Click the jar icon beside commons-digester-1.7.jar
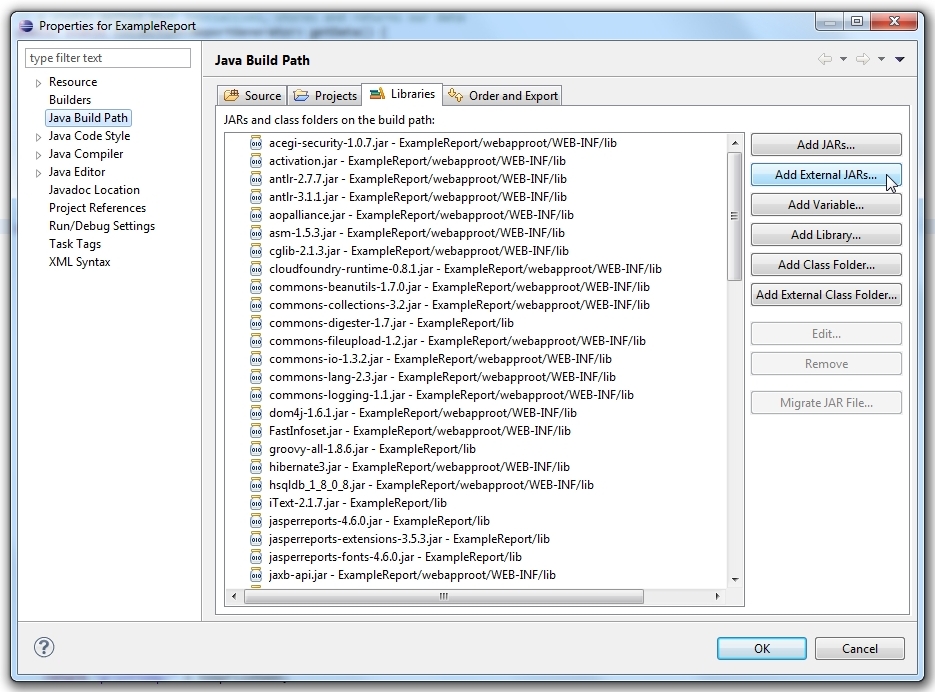 [x=256, y=323]
